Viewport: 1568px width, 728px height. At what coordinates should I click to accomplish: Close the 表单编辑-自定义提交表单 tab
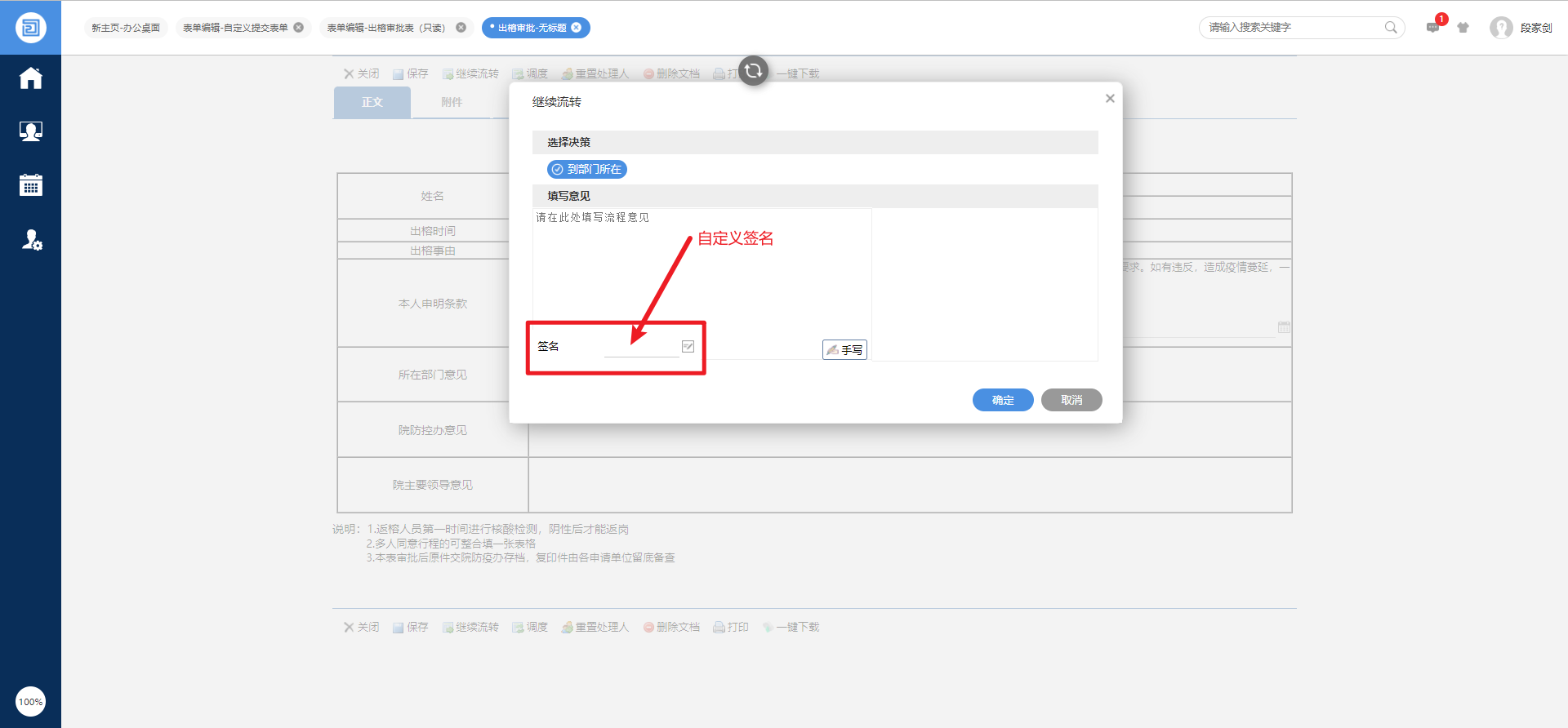pos(299,28)
